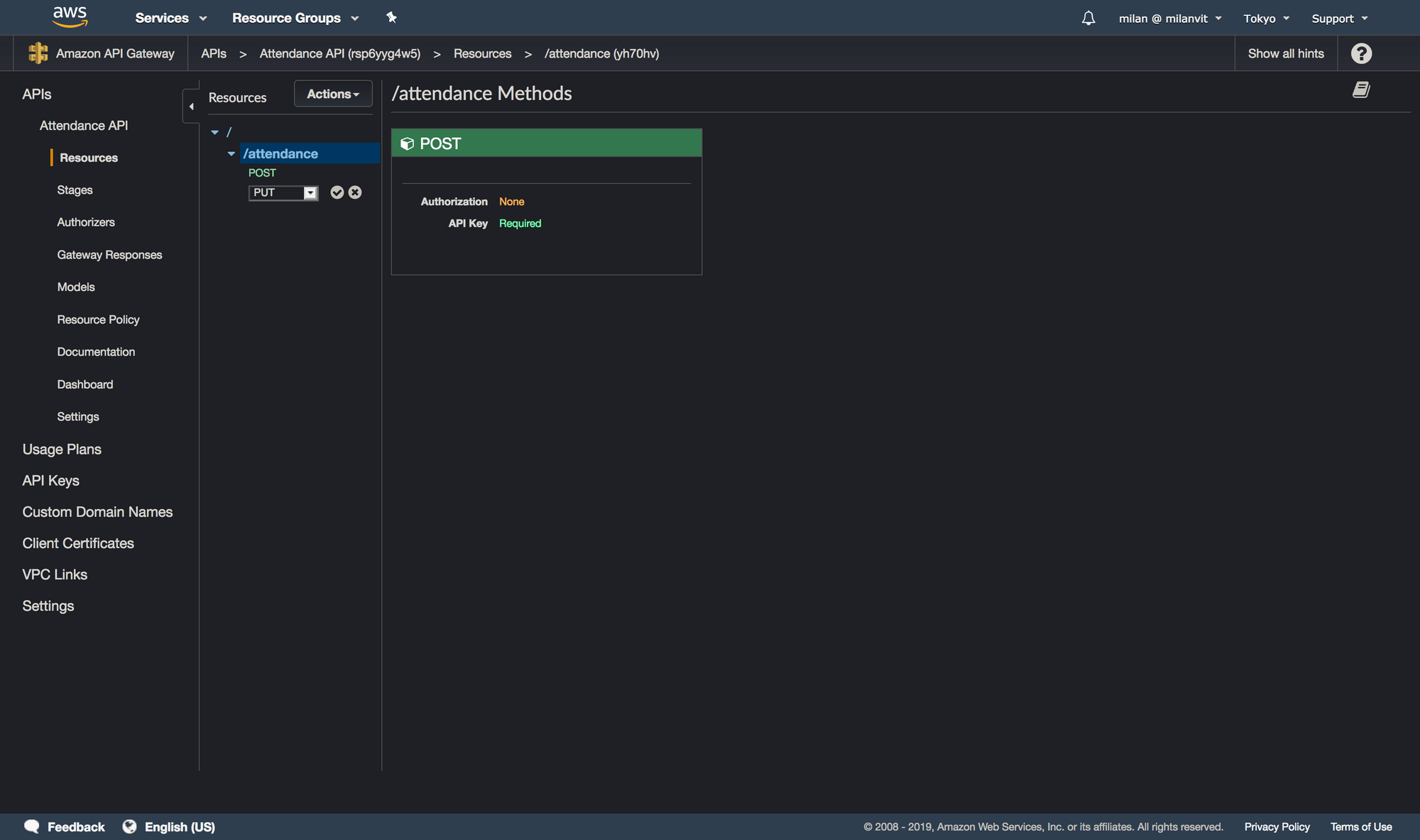
Task: Click the Resources panel heading
Action: (237, 97)
